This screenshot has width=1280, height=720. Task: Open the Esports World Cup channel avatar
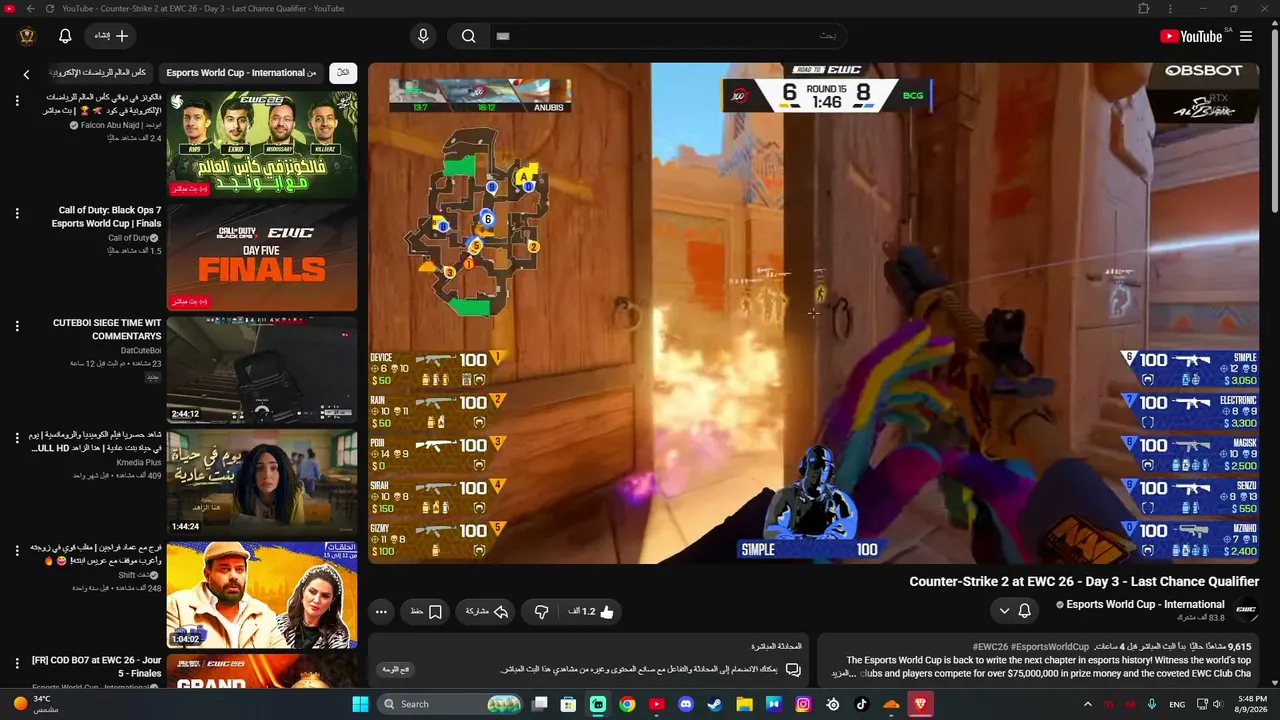1246,610
